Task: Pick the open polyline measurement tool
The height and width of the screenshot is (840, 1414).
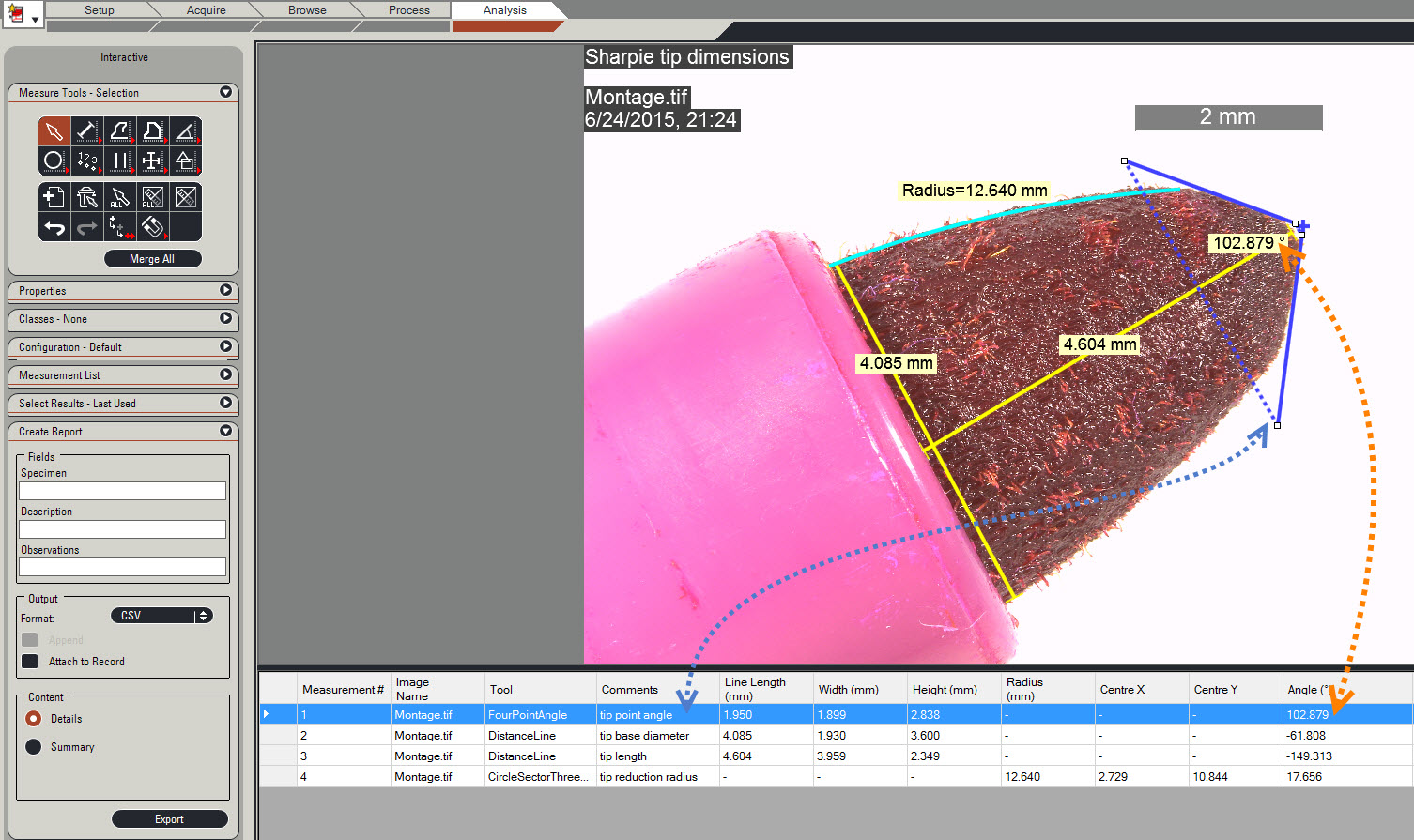Action: click(120, 131)
